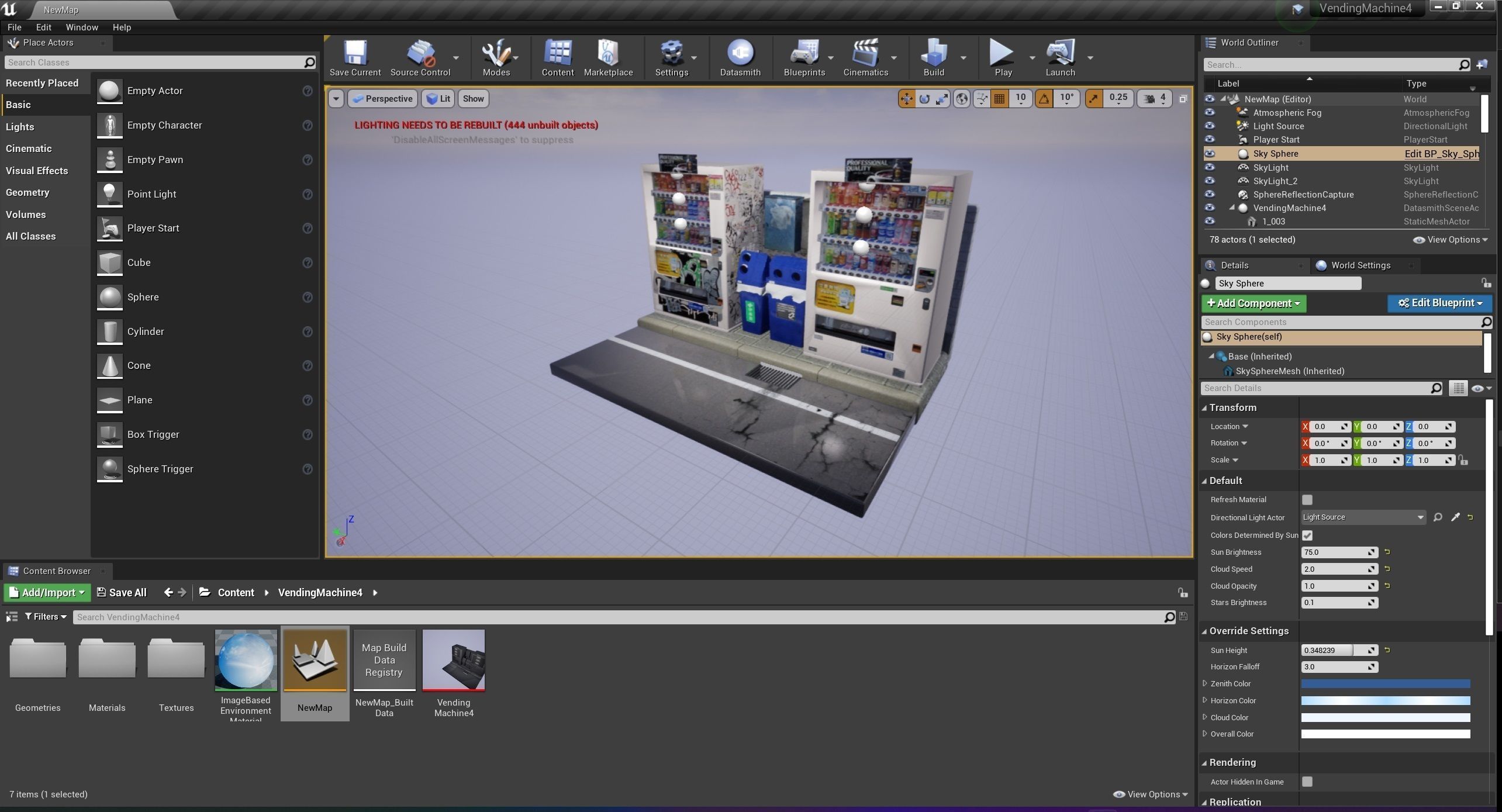Open the Blueprints toolbar icon
Viewport: 1502px width, 812px height.
point(804,58)
